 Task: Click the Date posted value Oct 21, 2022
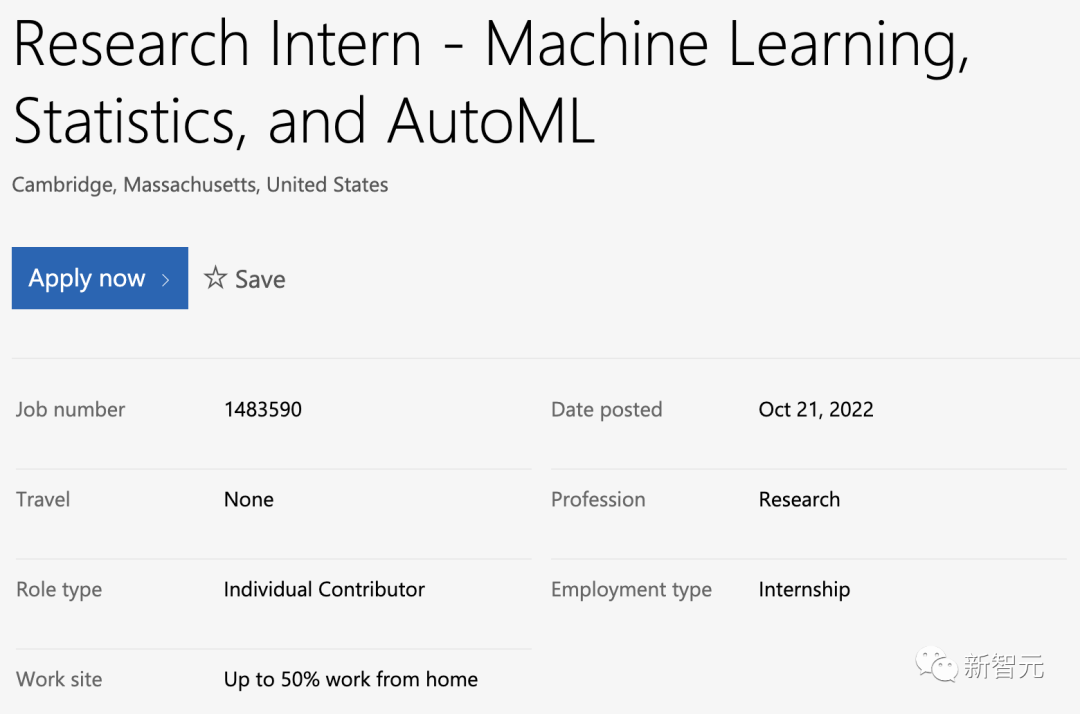(x=816, y=410)
